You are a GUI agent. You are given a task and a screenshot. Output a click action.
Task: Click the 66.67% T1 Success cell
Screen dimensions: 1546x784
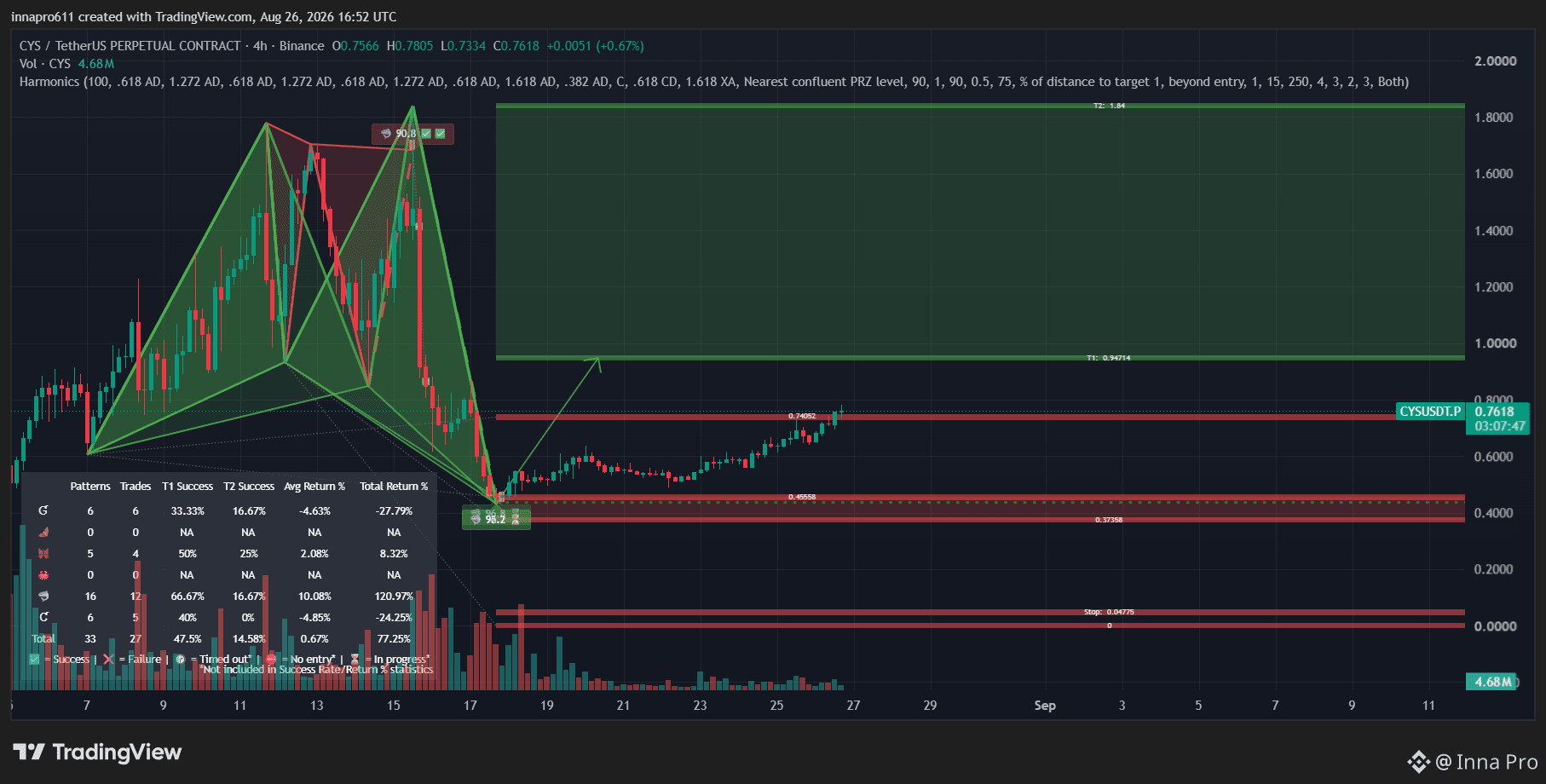[187, 597]
